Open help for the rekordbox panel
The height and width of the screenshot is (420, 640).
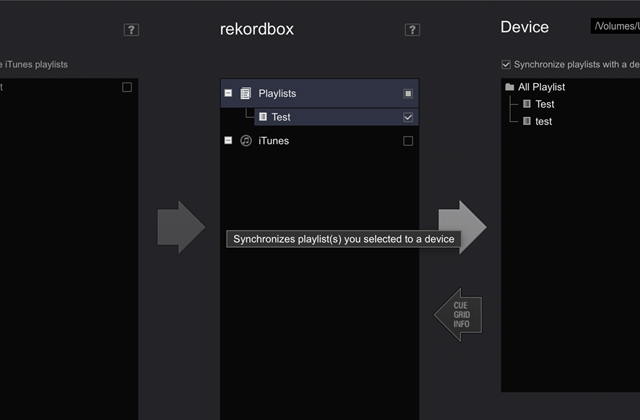412,30
